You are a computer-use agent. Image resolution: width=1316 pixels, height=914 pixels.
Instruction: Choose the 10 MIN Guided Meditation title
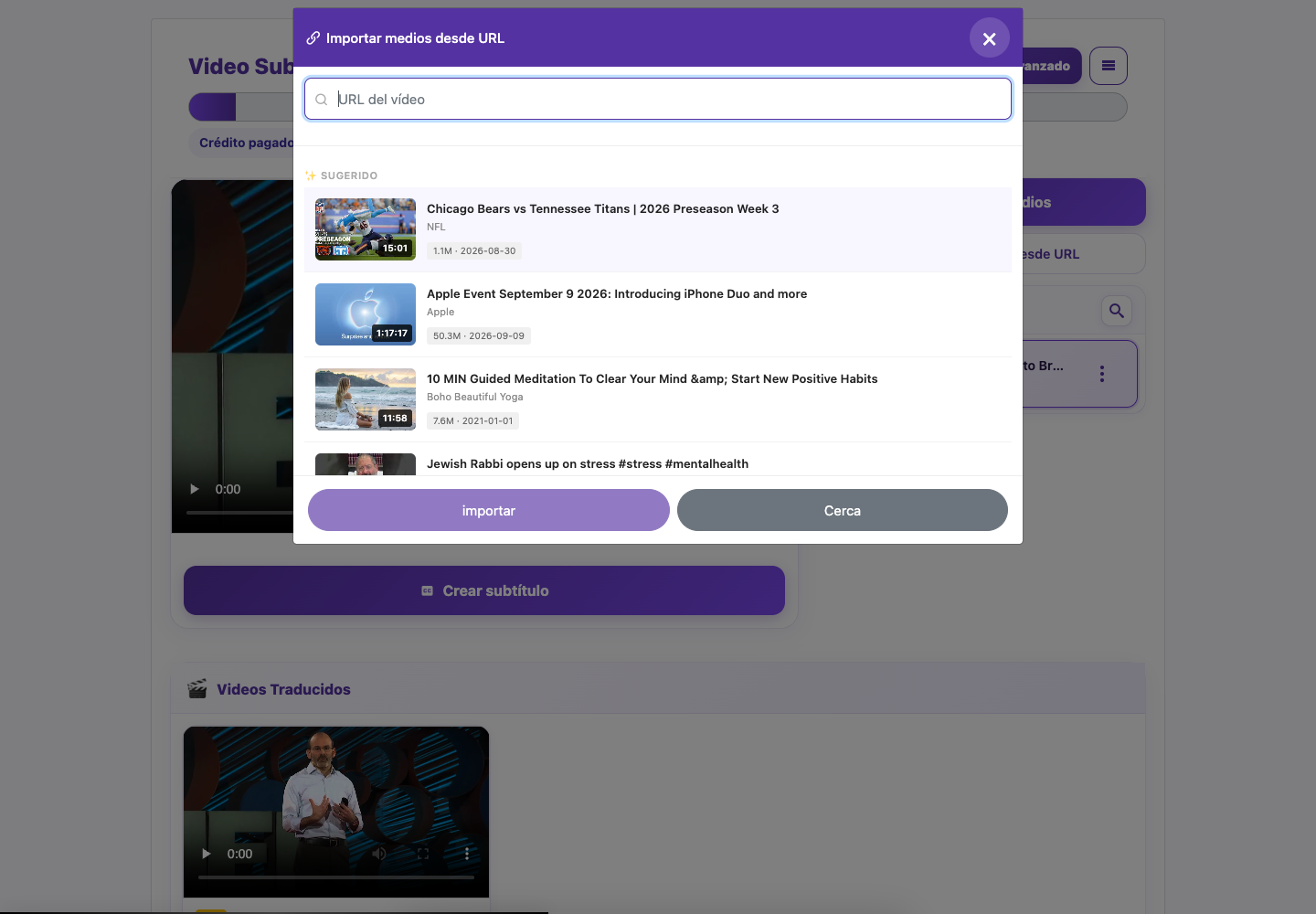tap(653, 378)
